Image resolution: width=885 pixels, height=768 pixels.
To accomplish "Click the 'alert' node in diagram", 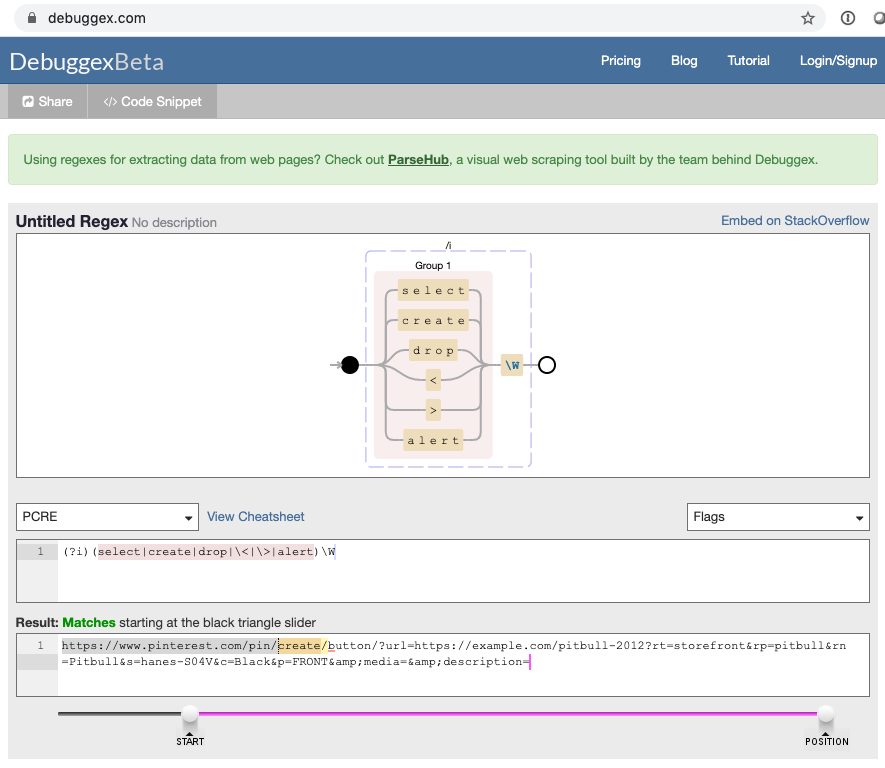I will pyautogui.click(x=433, y=440).
